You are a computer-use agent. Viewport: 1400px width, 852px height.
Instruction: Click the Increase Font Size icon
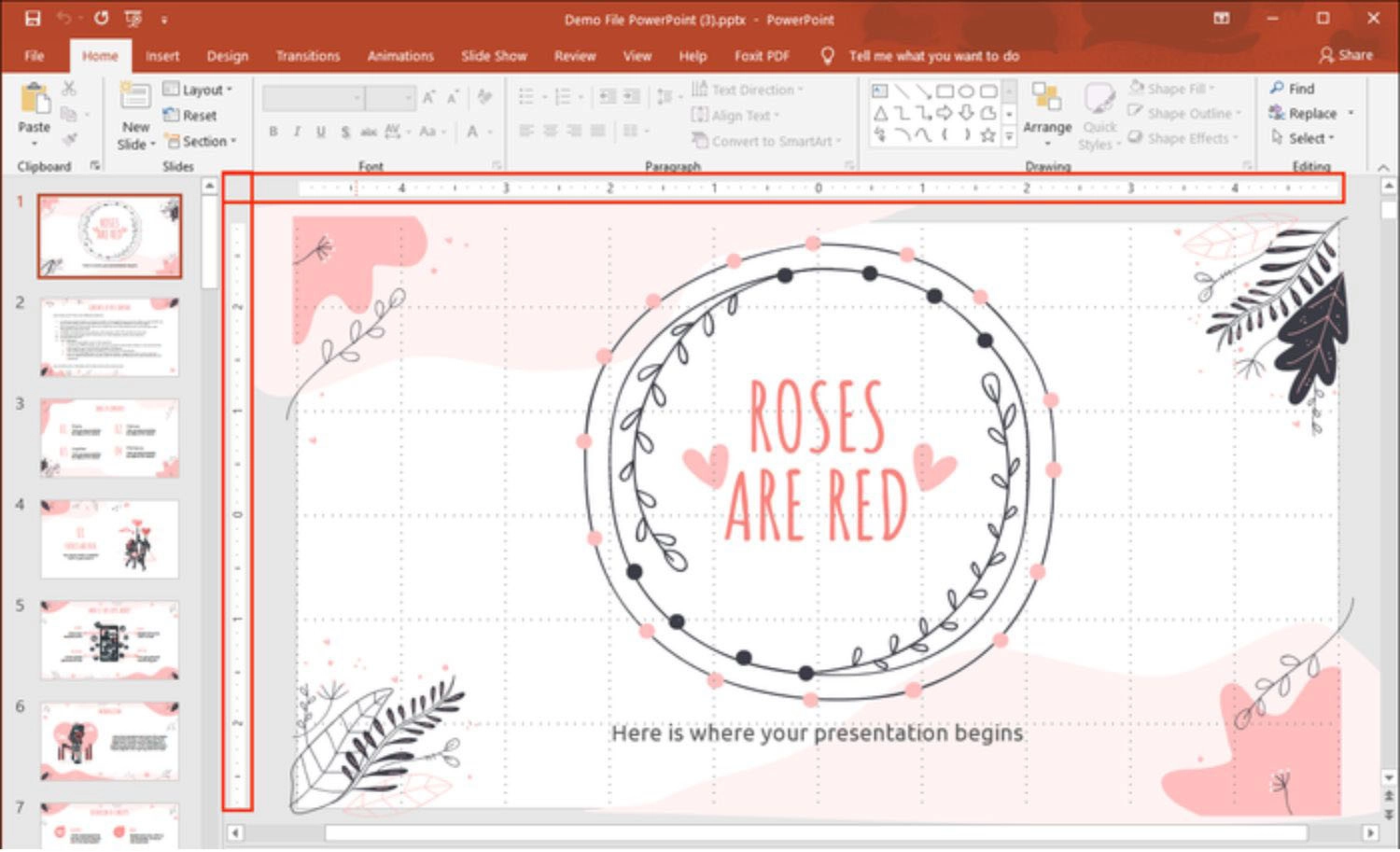[428, 97]
